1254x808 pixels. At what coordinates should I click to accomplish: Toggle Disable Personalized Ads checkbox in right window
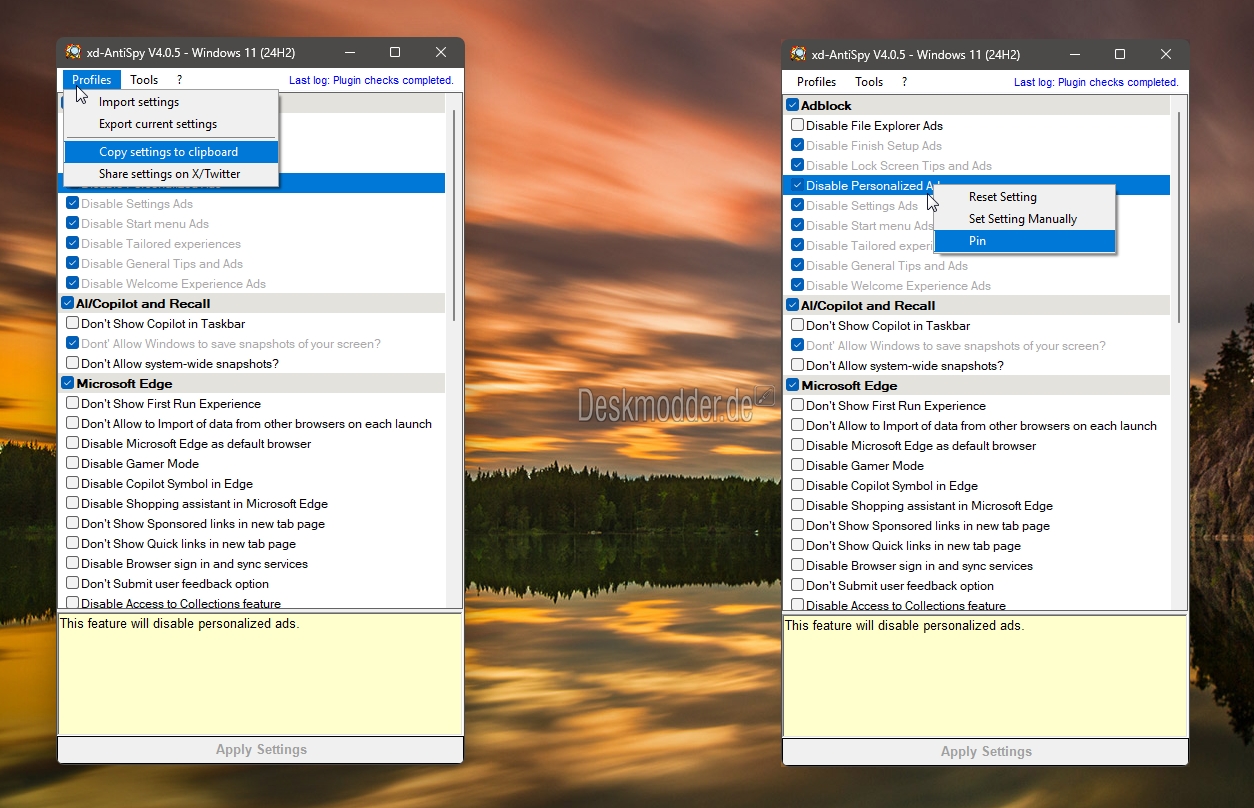(797, 186)
